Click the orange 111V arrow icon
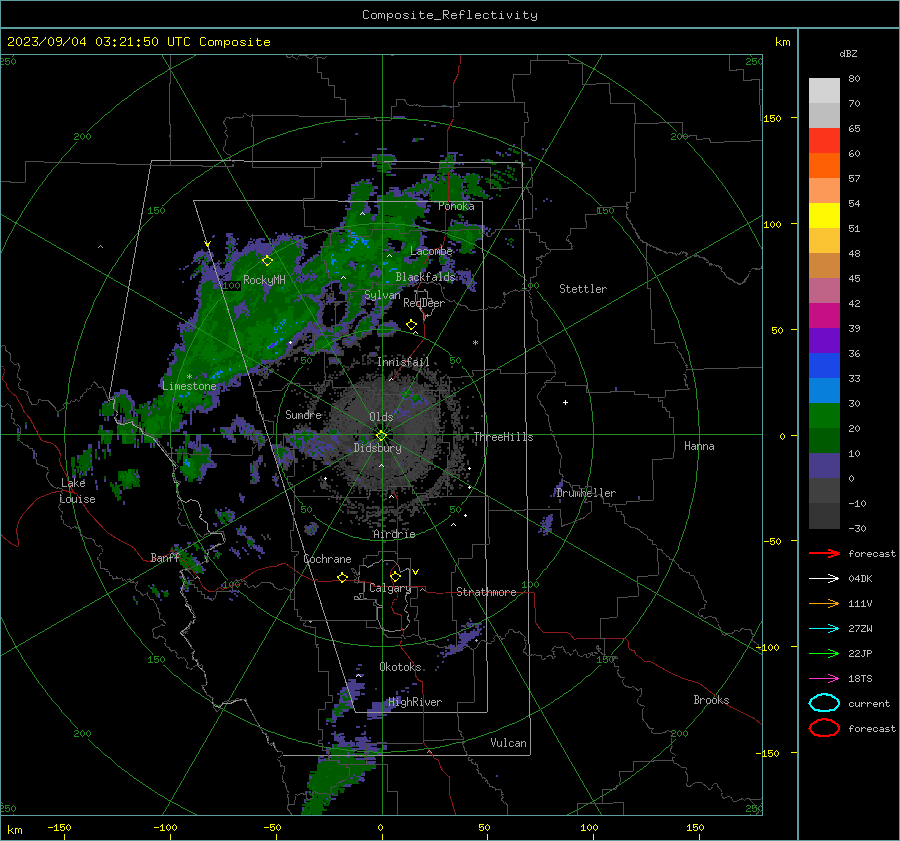Screen dimensions: 900x841 pos(824,603)
